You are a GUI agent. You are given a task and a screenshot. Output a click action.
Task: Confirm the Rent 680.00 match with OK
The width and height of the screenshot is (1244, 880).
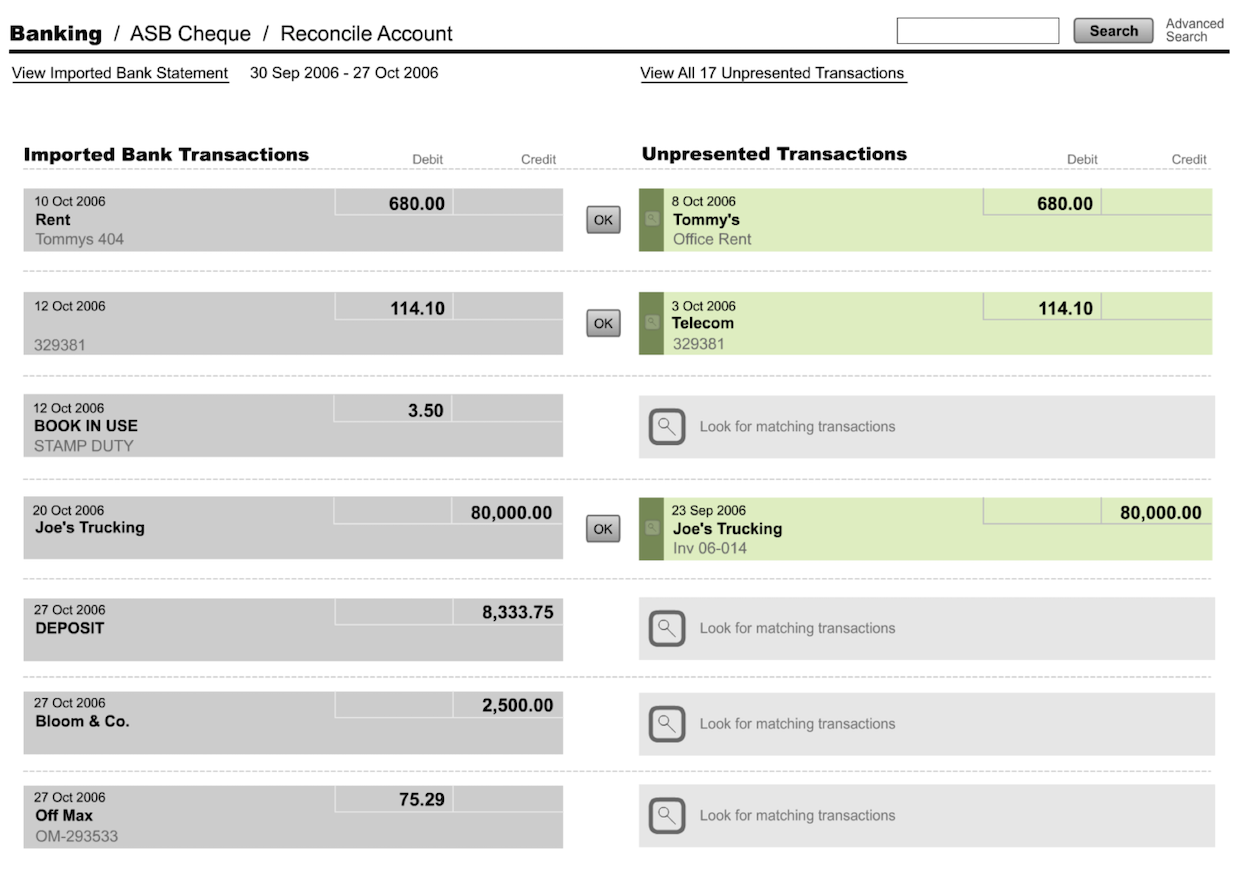pyautogui.click(x=603, y=220)
